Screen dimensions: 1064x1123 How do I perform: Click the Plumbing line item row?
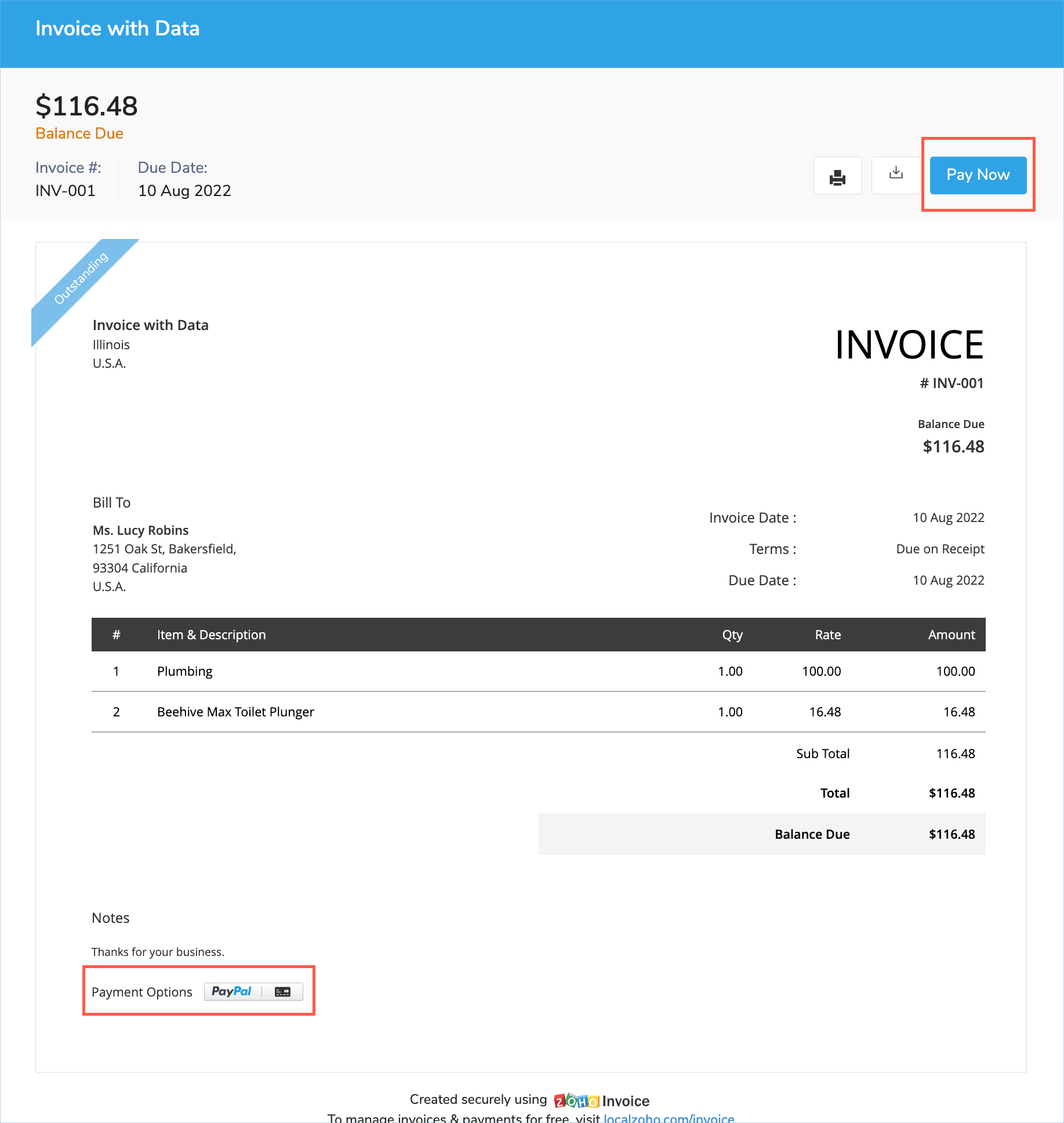[184, 671]
